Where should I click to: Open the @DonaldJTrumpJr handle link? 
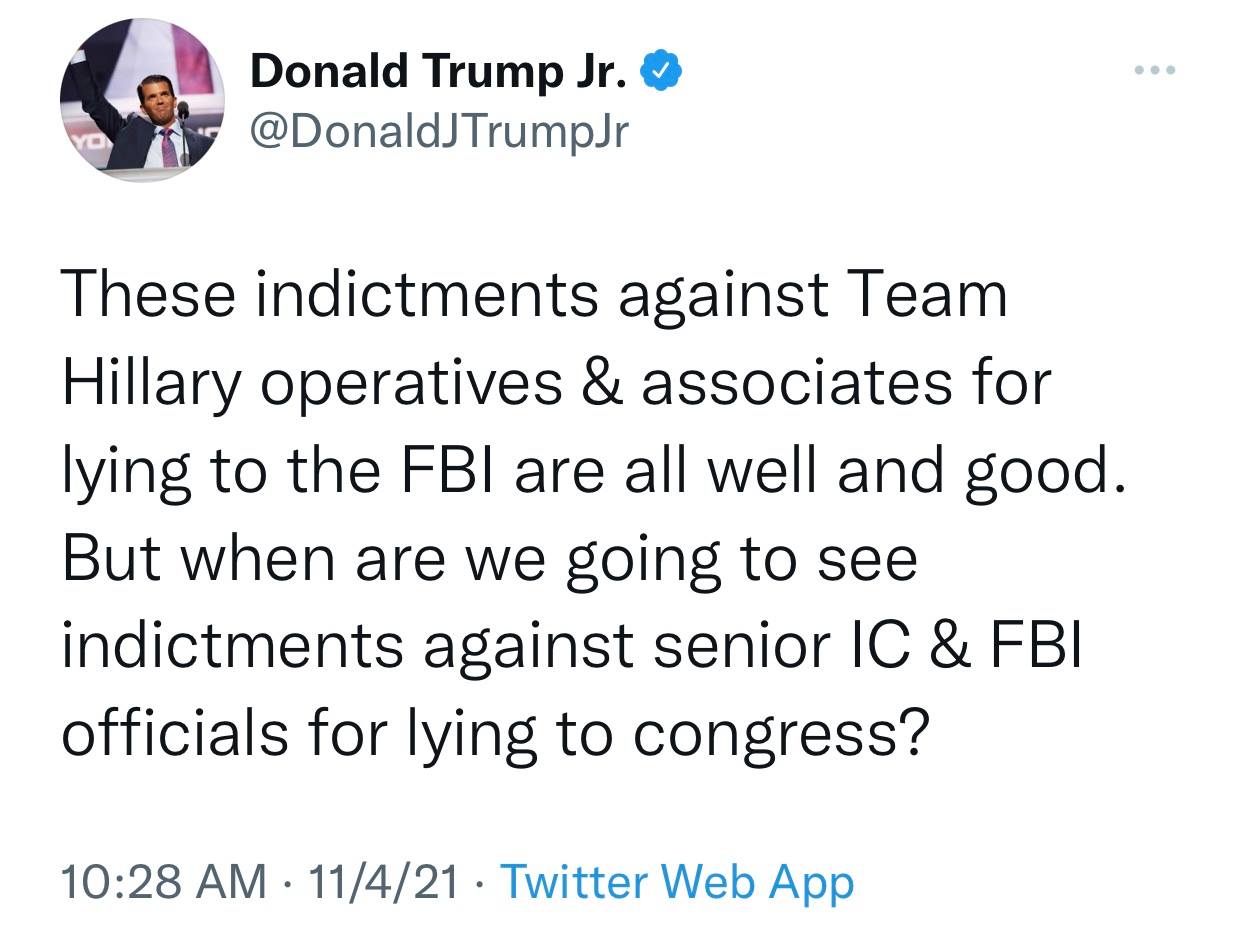click(440, 129)
